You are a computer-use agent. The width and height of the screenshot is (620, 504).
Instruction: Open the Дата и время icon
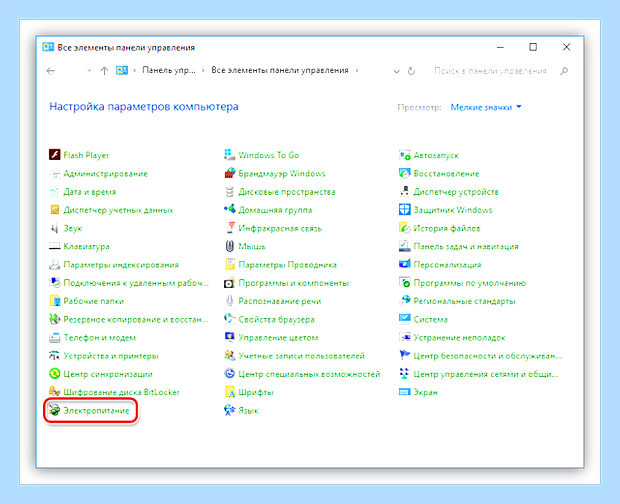[54, 191]
